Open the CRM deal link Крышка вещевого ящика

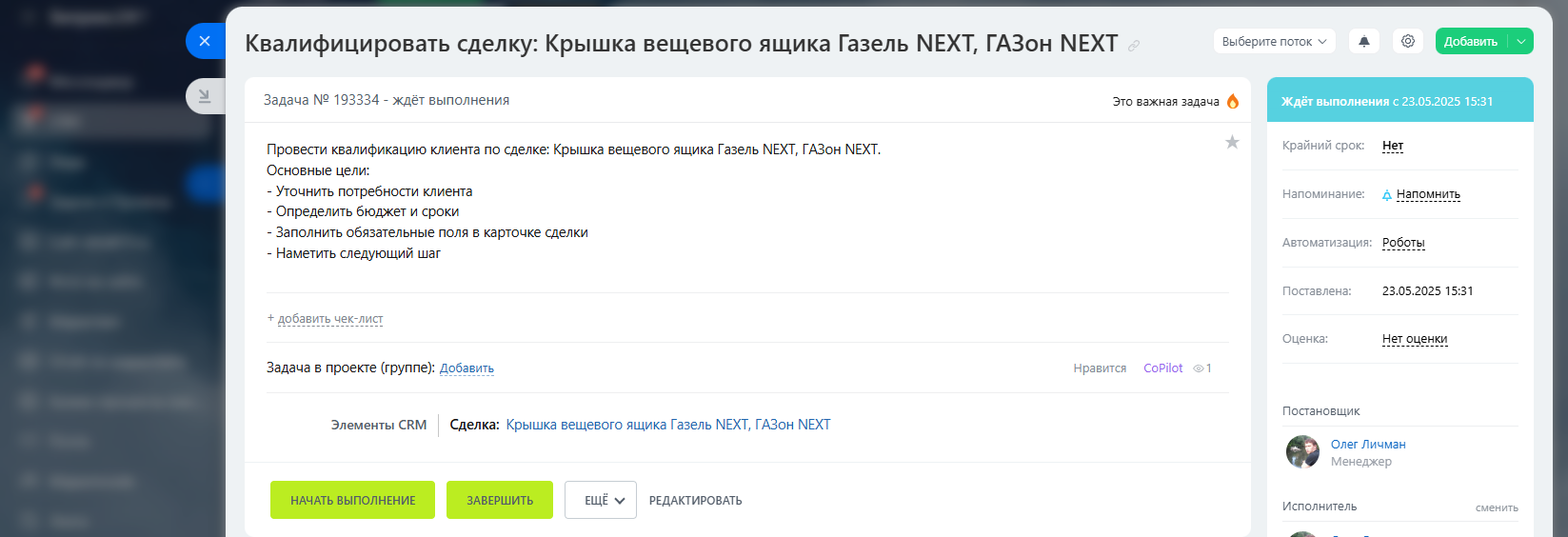pyautogui.click(x=667, y=425)
